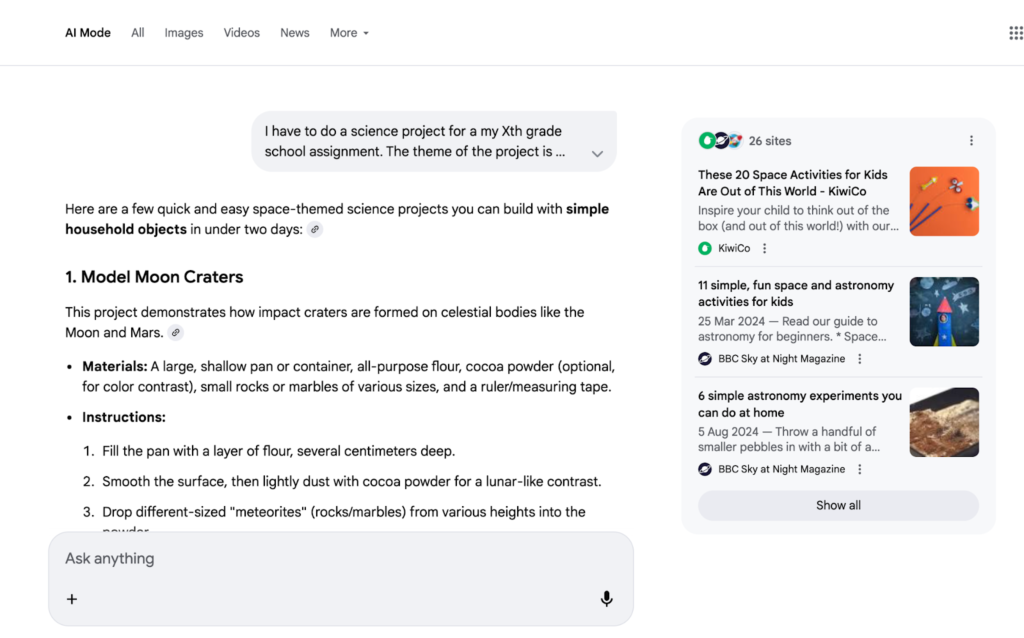
Task: Open the Google apps grid icon
Action: (x=1014, y=32)
